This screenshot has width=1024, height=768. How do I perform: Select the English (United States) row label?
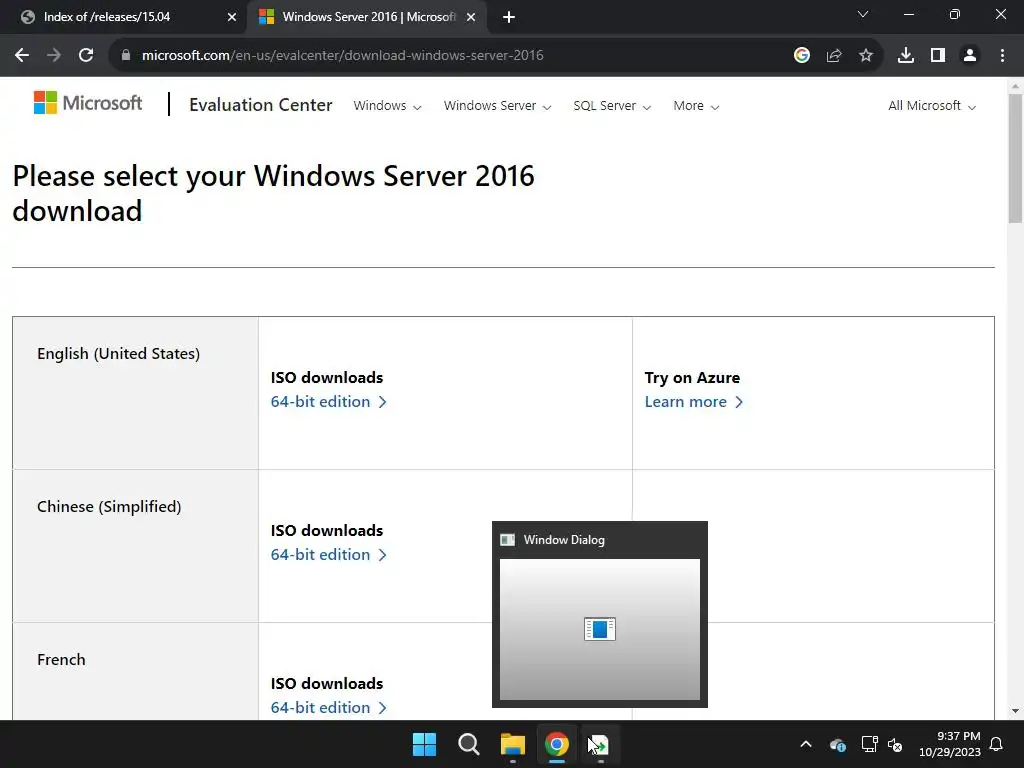click(x=118, y=353)
